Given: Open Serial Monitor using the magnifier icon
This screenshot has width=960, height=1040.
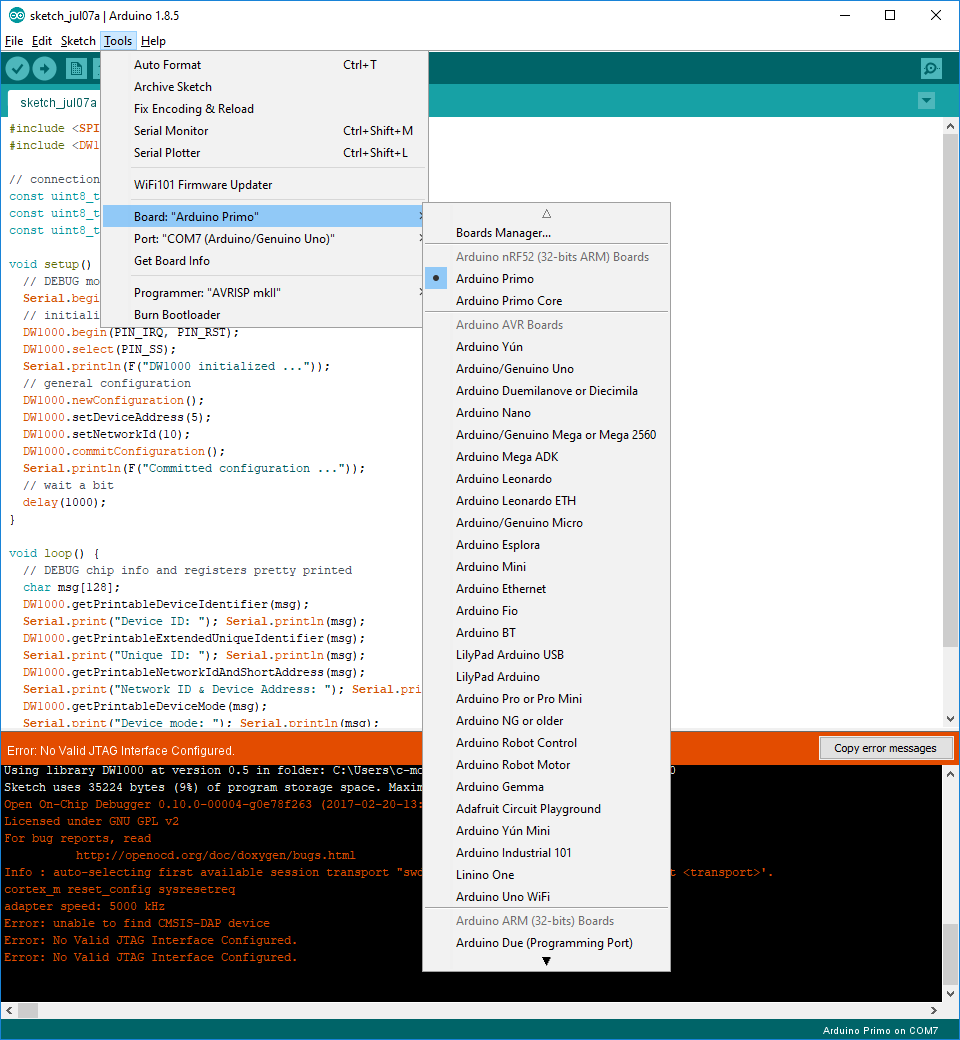Looking at the screenshot, I should click(931, 68).
